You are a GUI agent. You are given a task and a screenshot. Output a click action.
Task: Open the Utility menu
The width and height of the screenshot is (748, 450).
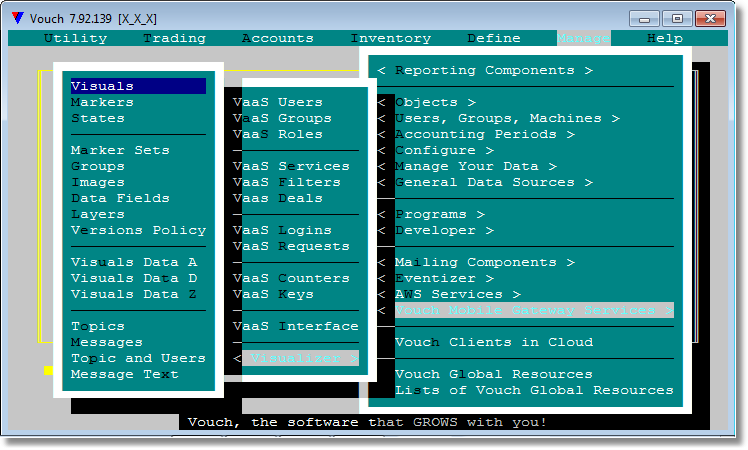pos(75,38)
